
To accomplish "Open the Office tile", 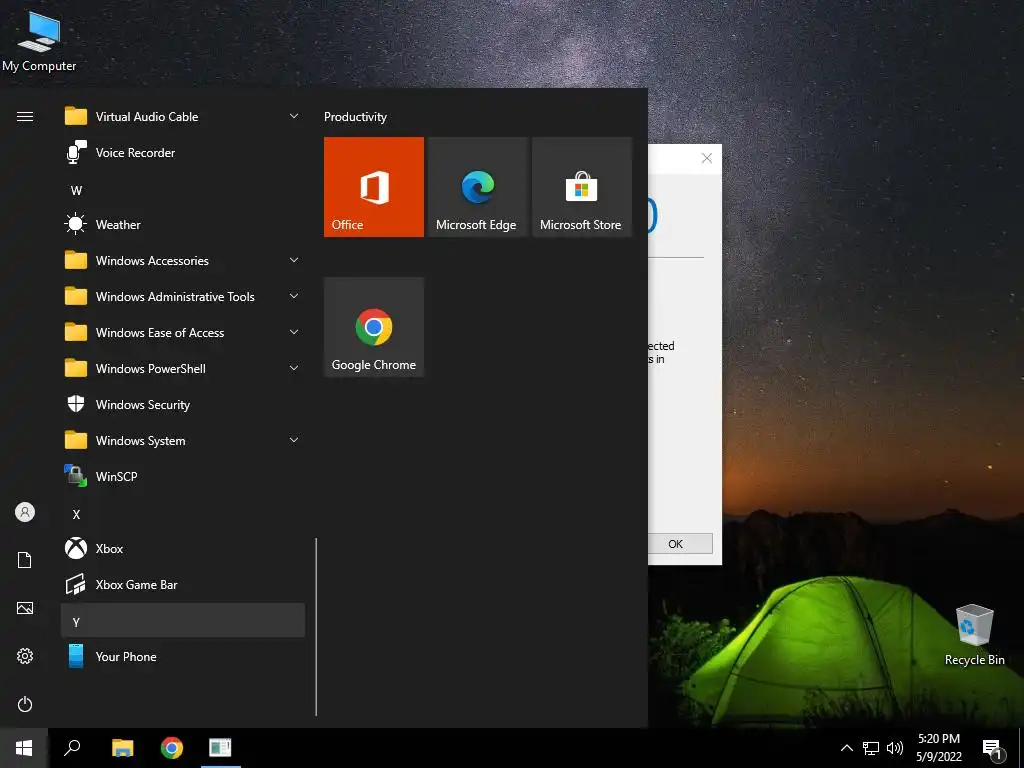I will 374,187.
